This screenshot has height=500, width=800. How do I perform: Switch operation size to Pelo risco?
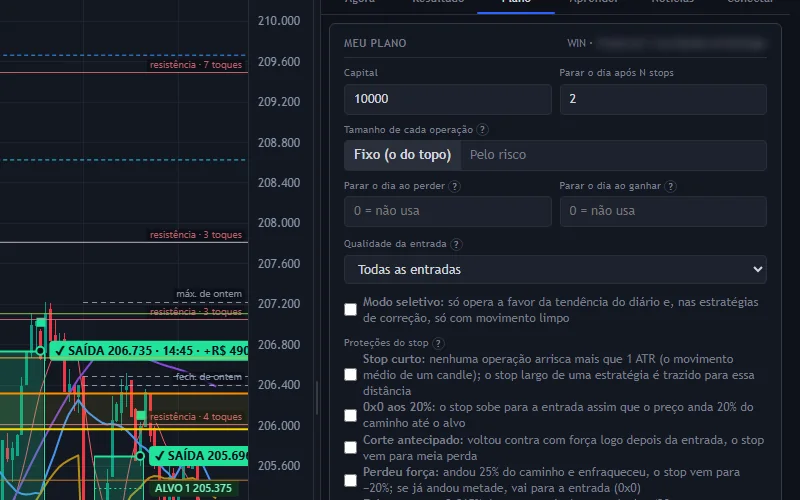pyautogui.click(x=497, y=155)
